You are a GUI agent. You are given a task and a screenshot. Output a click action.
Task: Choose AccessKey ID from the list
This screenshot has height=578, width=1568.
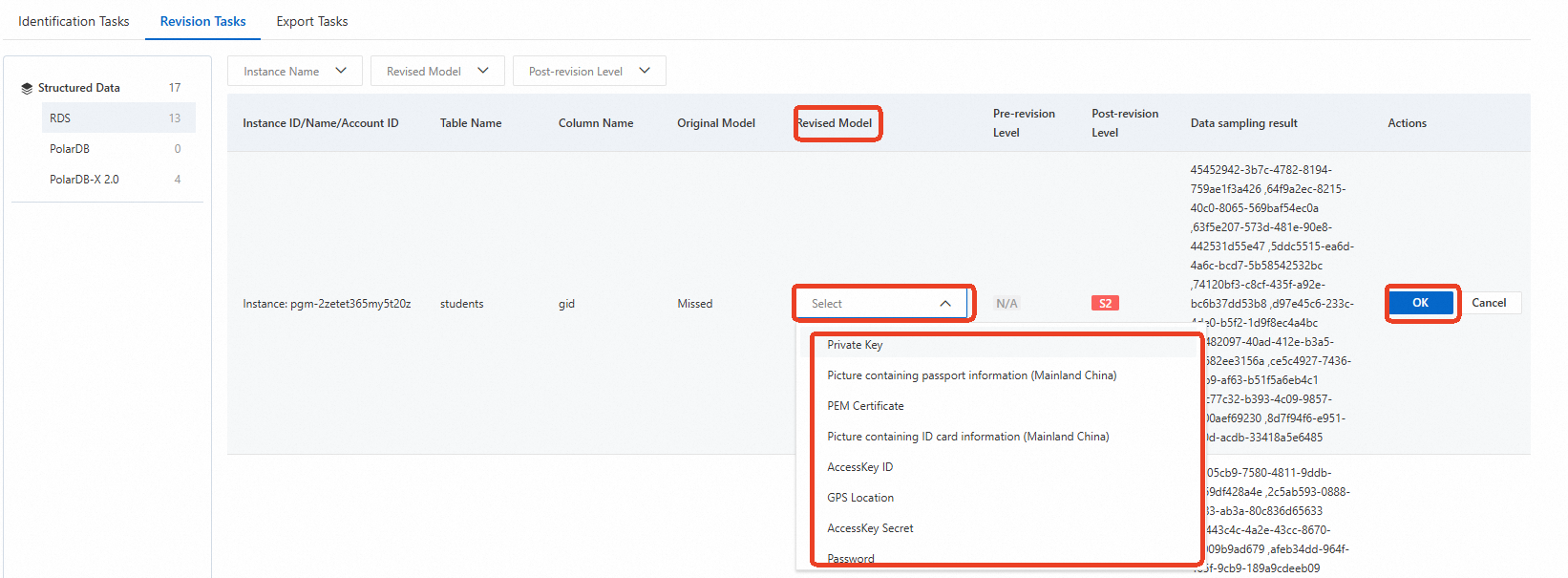(998, 467)
